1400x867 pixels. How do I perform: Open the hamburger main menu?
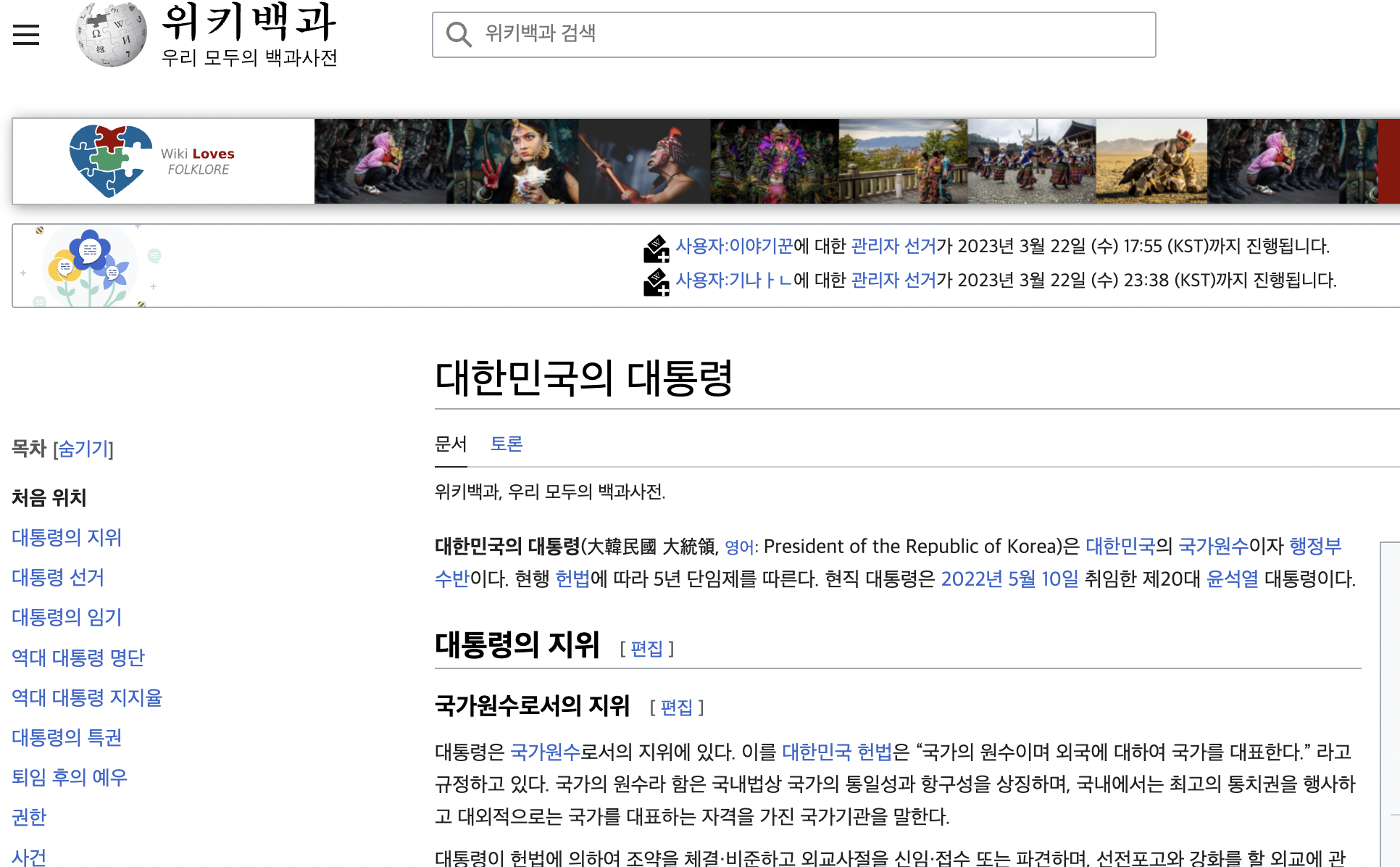26,34
